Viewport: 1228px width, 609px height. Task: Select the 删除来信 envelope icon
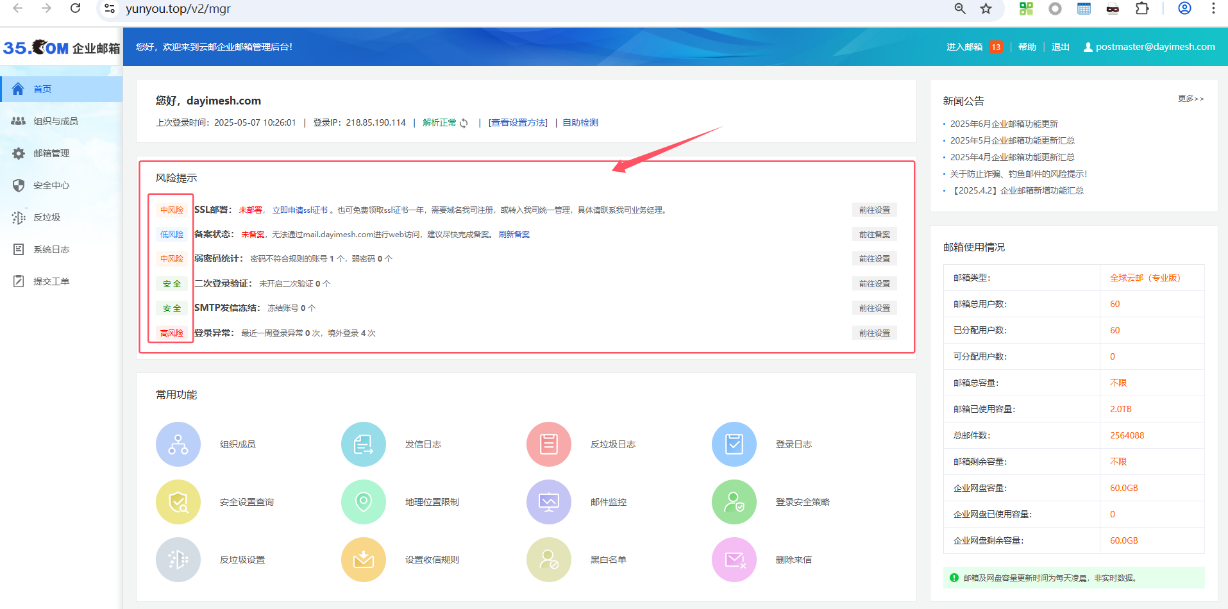733,560
